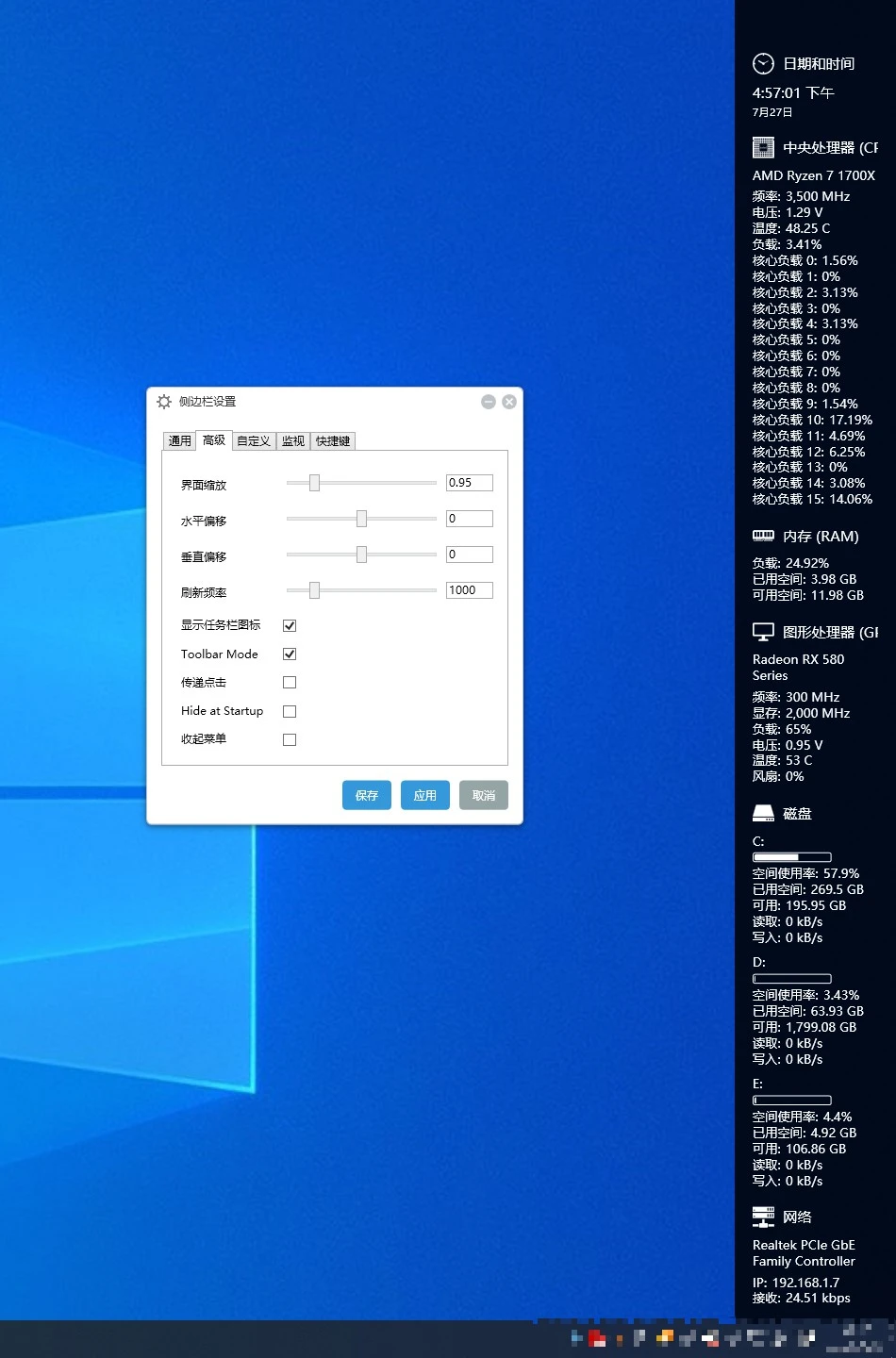Click the gear icon in the settings title bar

164,402
